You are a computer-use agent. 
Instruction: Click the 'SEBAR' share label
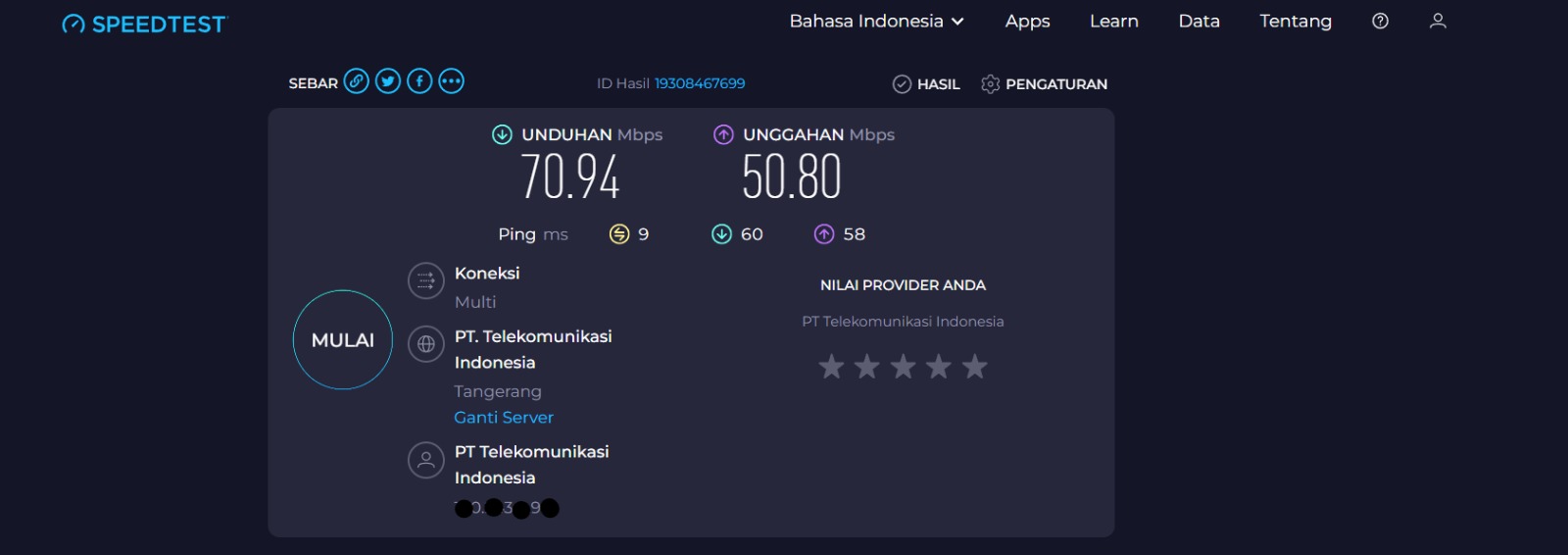(313, 83)
